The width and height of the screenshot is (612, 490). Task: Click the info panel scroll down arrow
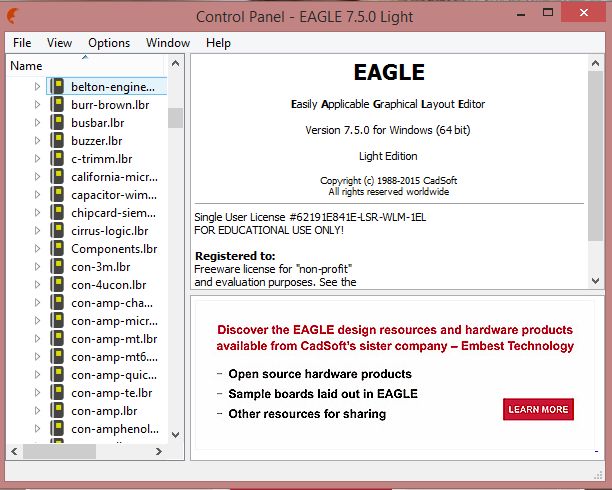pyautogui.click(x=595, y=280)
